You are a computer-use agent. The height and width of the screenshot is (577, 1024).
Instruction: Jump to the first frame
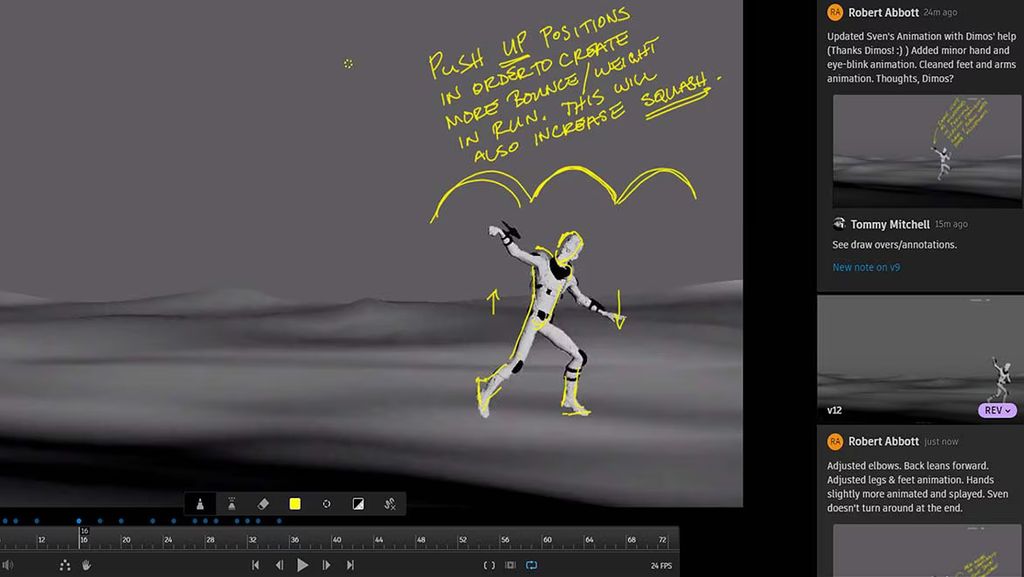click(256, 565)
